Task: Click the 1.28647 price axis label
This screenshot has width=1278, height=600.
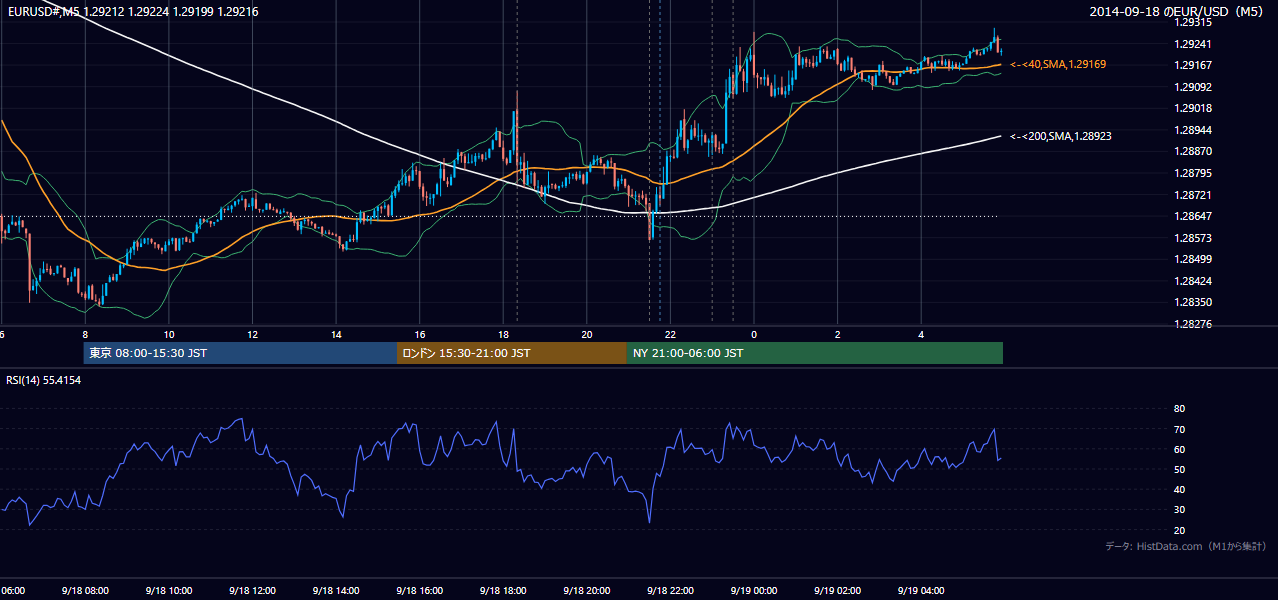Action: tap(1193, 216)
